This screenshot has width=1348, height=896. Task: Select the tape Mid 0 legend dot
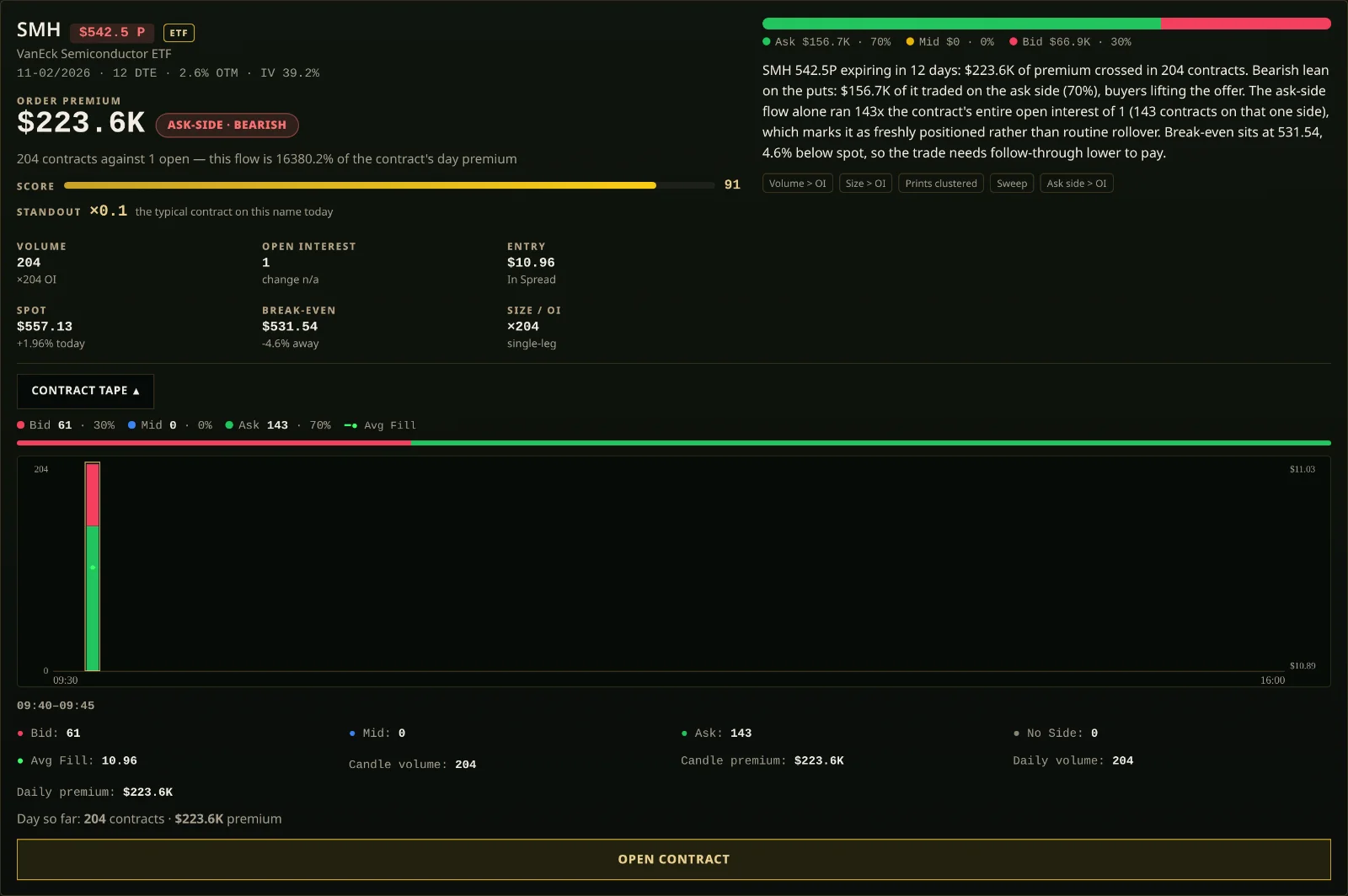point(132,425)
